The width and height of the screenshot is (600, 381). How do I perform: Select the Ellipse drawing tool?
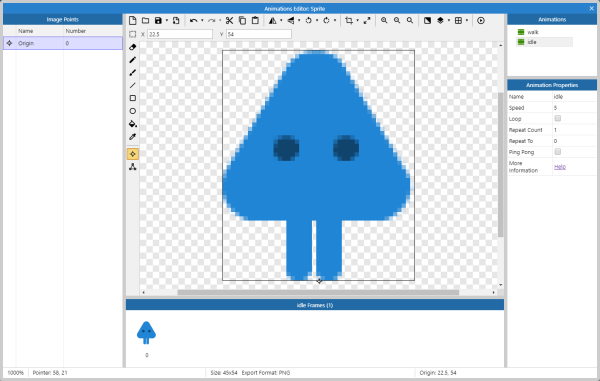tap(132, 111)
